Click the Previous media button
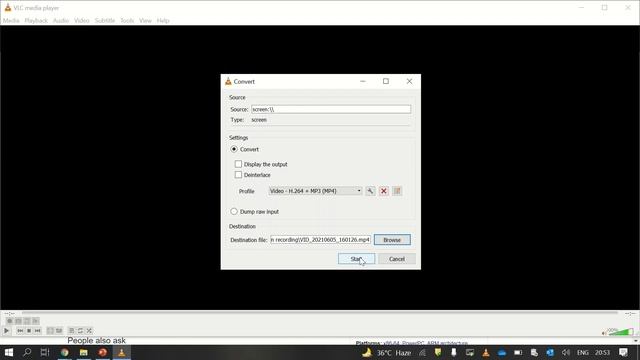The image size is (640, 360). point(20,331)
